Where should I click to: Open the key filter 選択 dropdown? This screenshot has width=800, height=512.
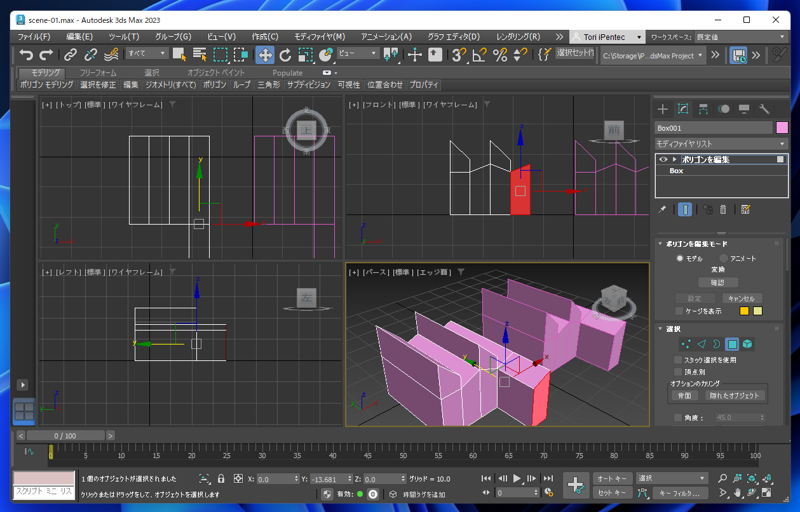pos(671,478)
